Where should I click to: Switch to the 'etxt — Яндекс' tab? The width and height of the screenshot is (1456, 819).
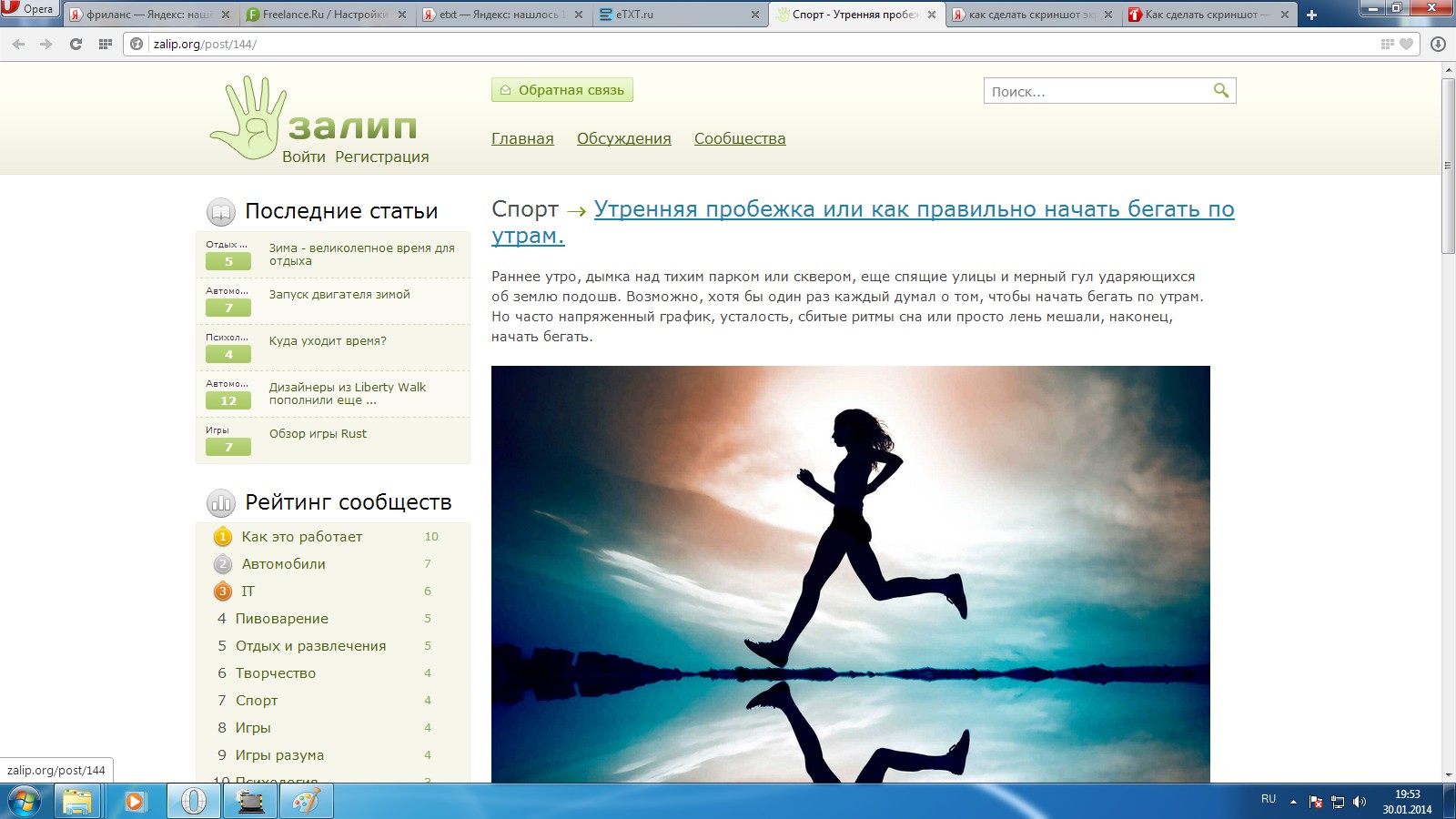502,15
